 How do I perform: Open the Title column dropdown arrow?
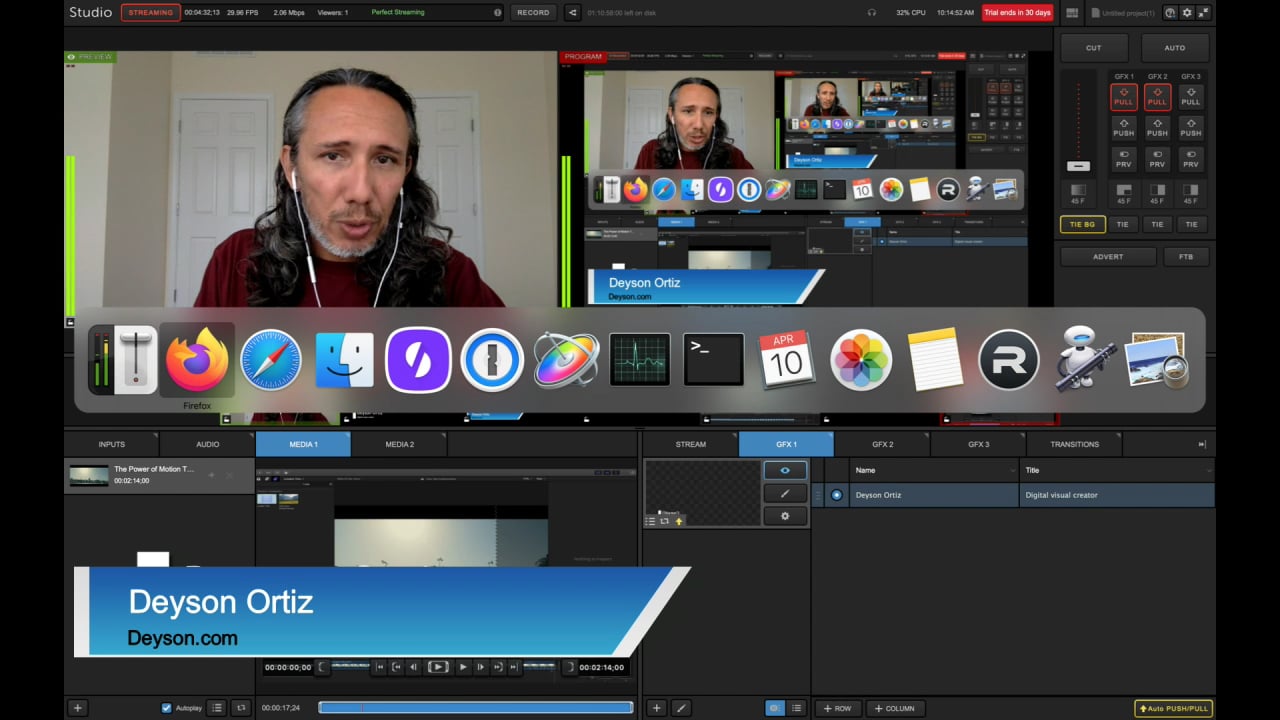coord(1208,470)
